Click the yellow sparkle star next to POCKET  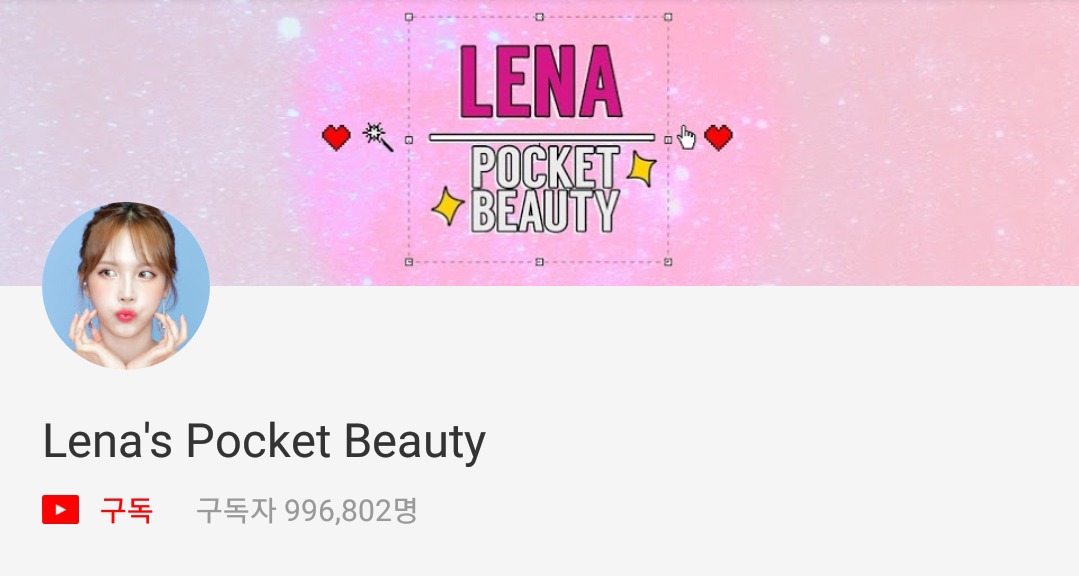[x=641, y=169]
